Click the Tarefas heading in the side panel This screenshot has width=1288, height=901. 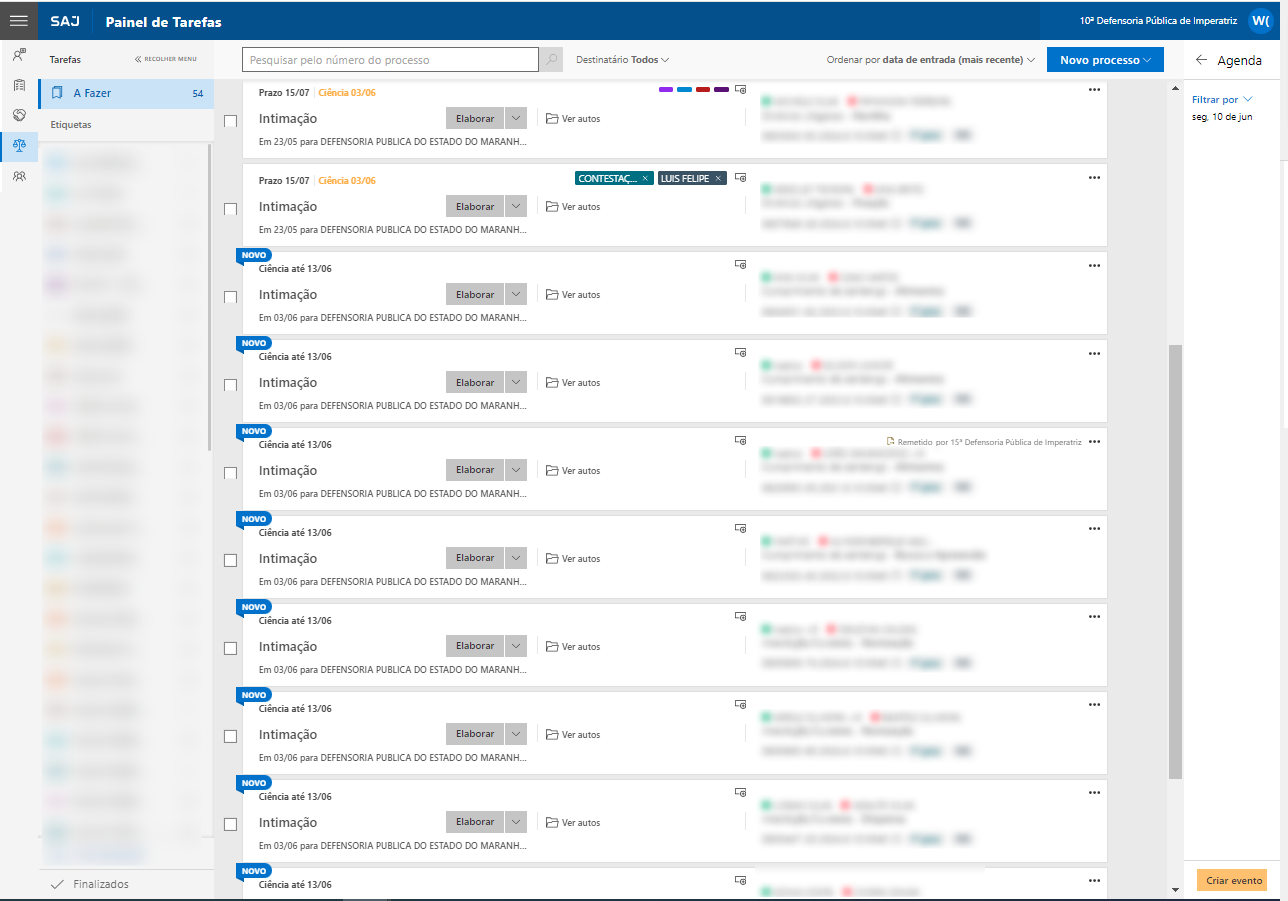click(x=65, y=59)
